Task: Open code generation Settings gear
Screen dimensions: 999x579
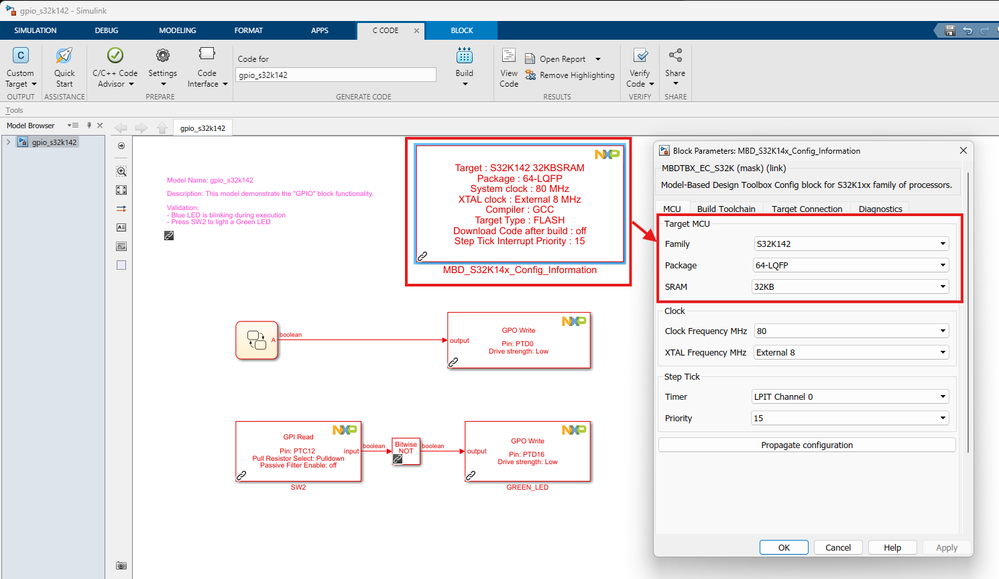Action: pyautogui.click(x=162, y=68)
